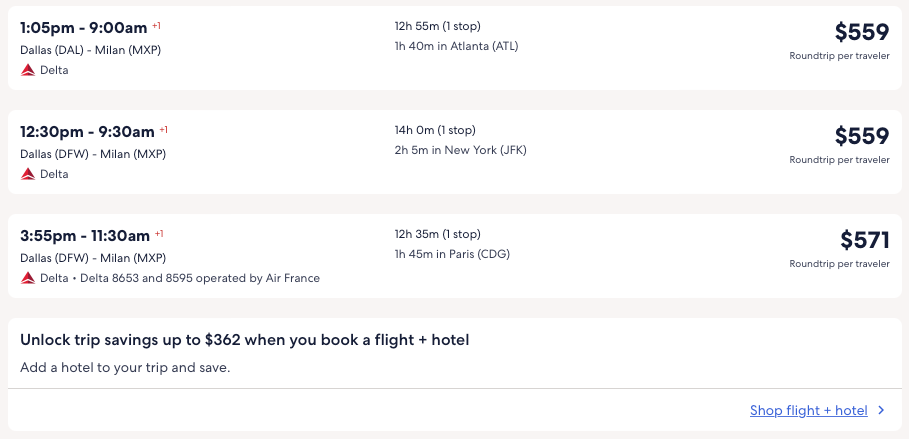This screenshot has width=909, height=439.
Task: Open the Shop flight + hotel link
Action: pyautogui.click(x=808, y=410)
